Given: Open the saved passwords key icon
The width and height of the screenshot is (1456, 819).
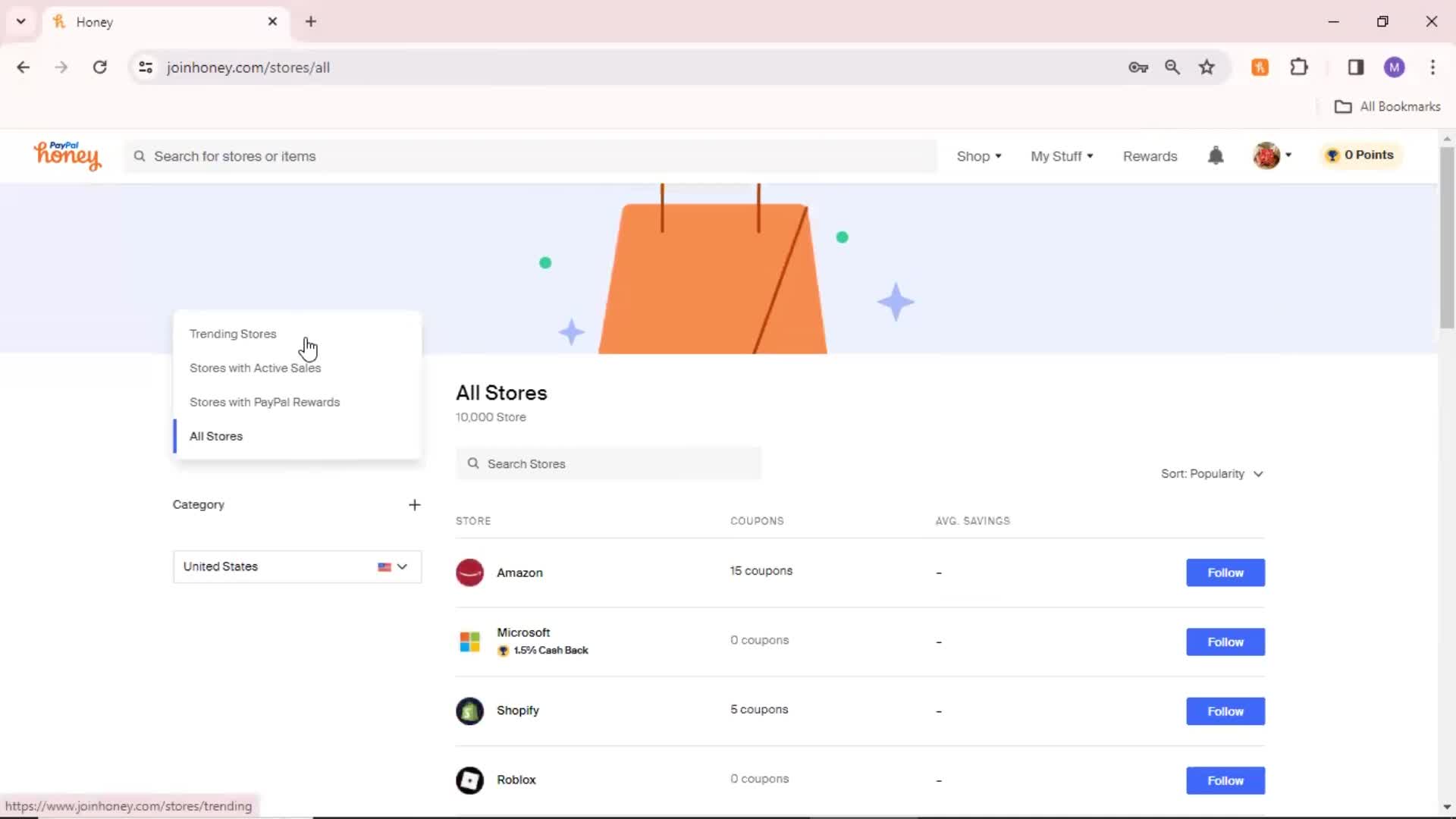Looking at the screenshot, I should [1137, 67].
